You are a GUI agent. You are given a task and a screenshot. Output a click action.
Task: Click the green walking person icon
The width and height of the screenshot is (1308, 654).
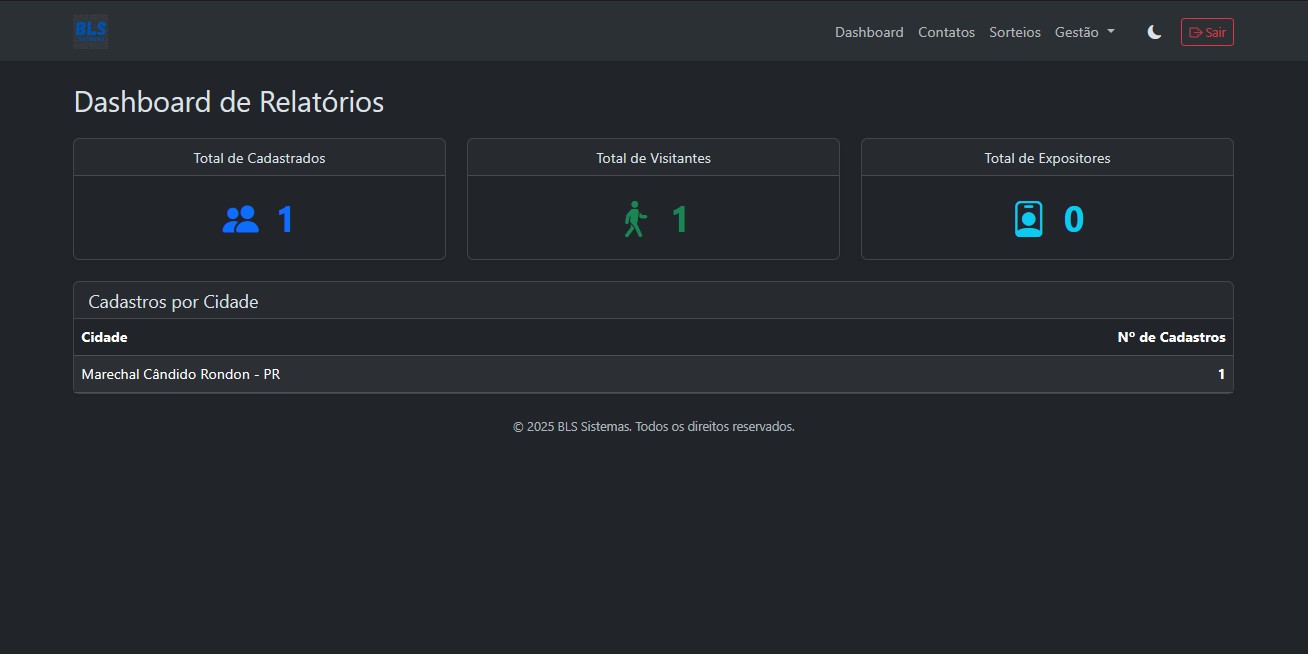[635, 219]
